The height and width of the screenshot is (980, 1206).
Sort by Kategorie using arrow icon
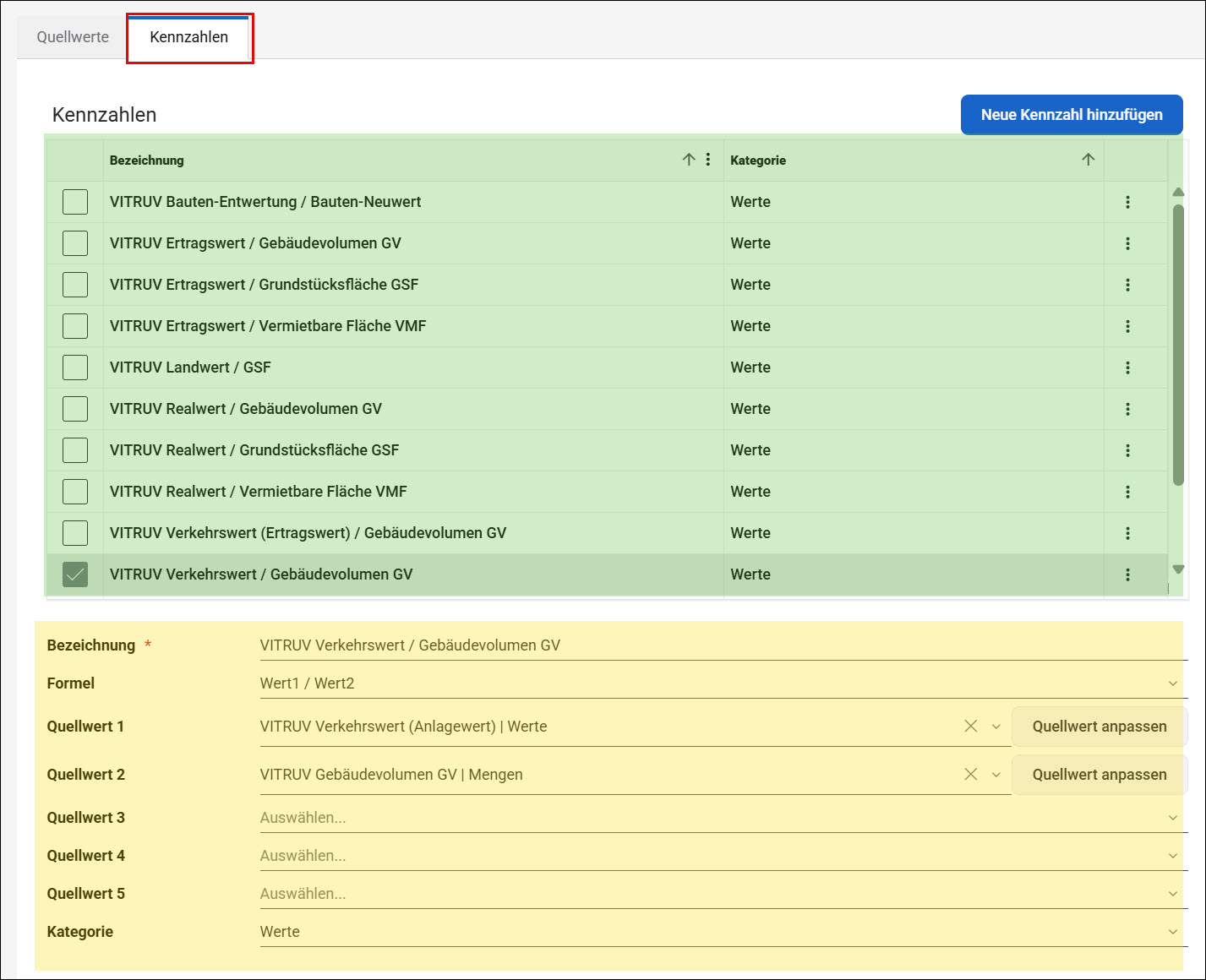(x=1088, y=160)
